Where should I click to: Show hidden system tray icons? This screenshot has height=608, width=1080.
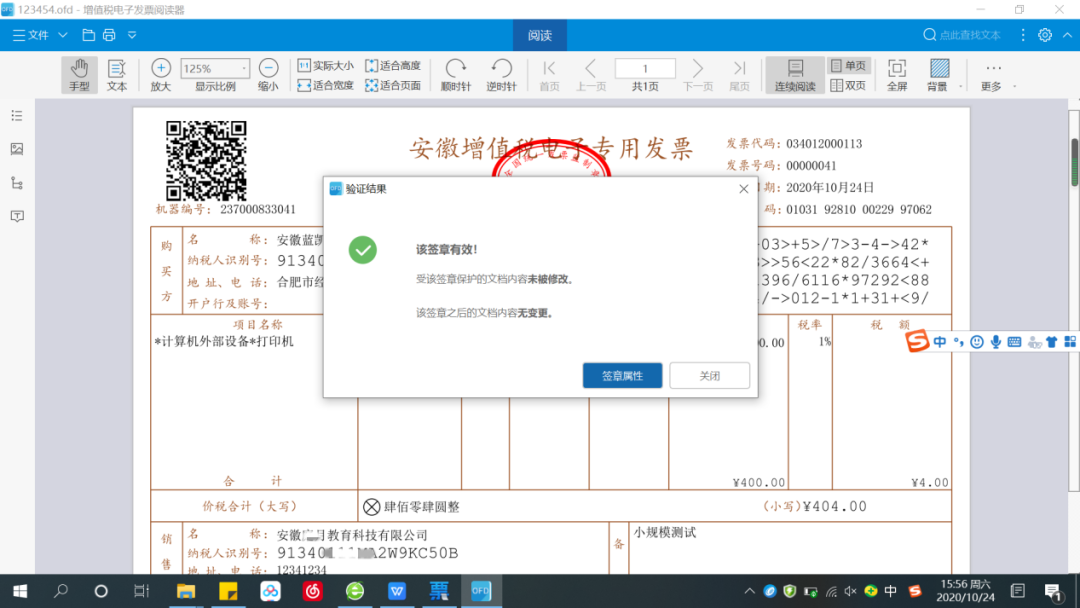[x=749, y=591]
